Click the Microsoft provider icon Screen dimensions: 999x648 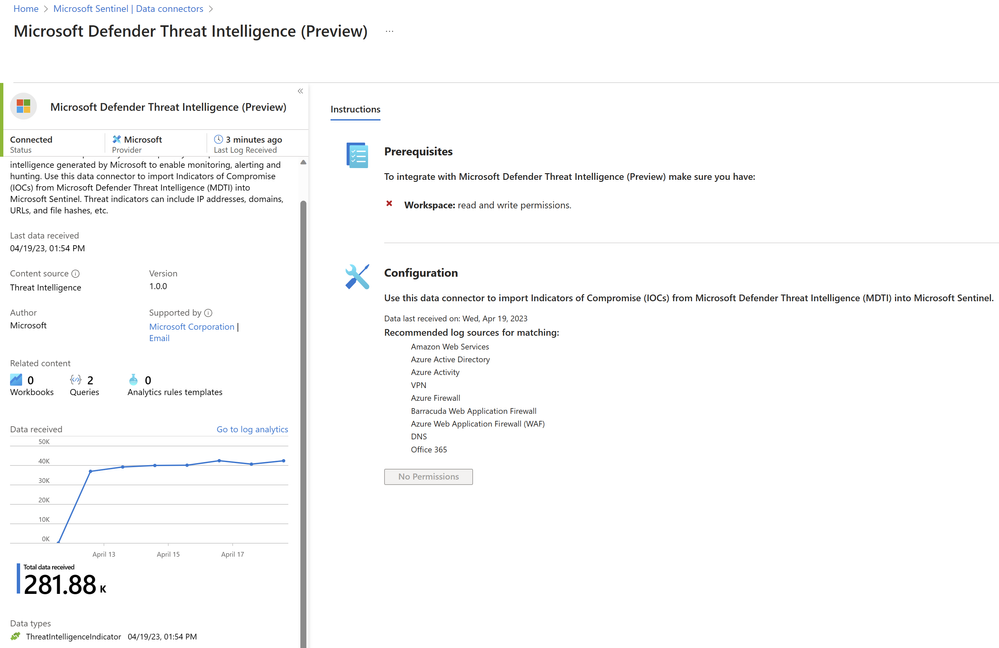click(x=117, y=139)
